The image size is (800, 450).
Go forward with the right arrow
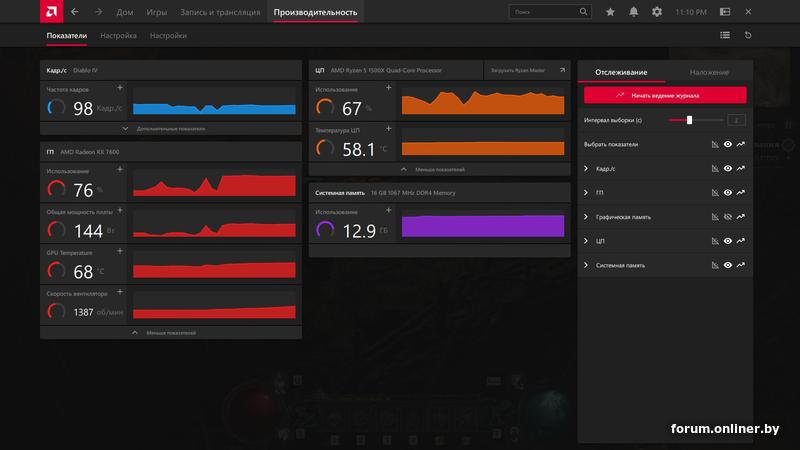pos(98,12)
